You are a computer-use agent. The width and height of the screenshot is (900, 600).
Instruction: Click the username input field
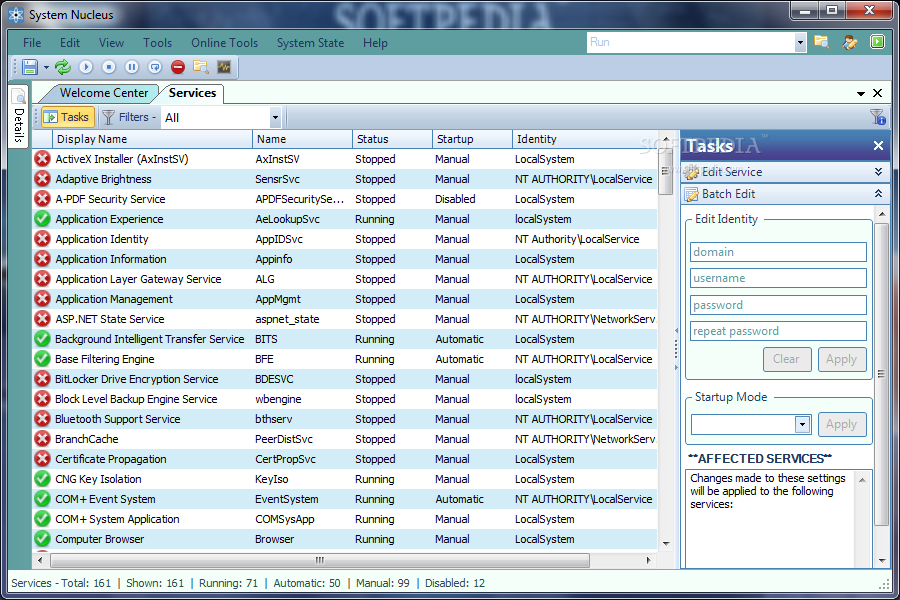coord(778,278)
